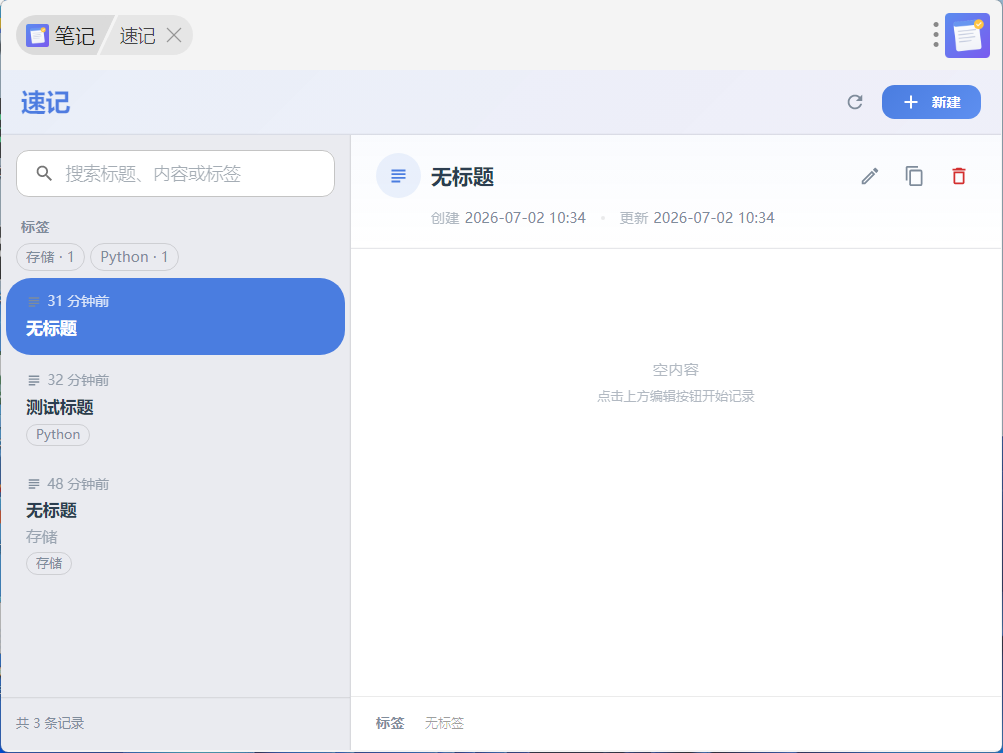The width and height of the screenshot is (1003, 753).
Task: Click the search magnifier icon
Action: (x=44, y=173)
